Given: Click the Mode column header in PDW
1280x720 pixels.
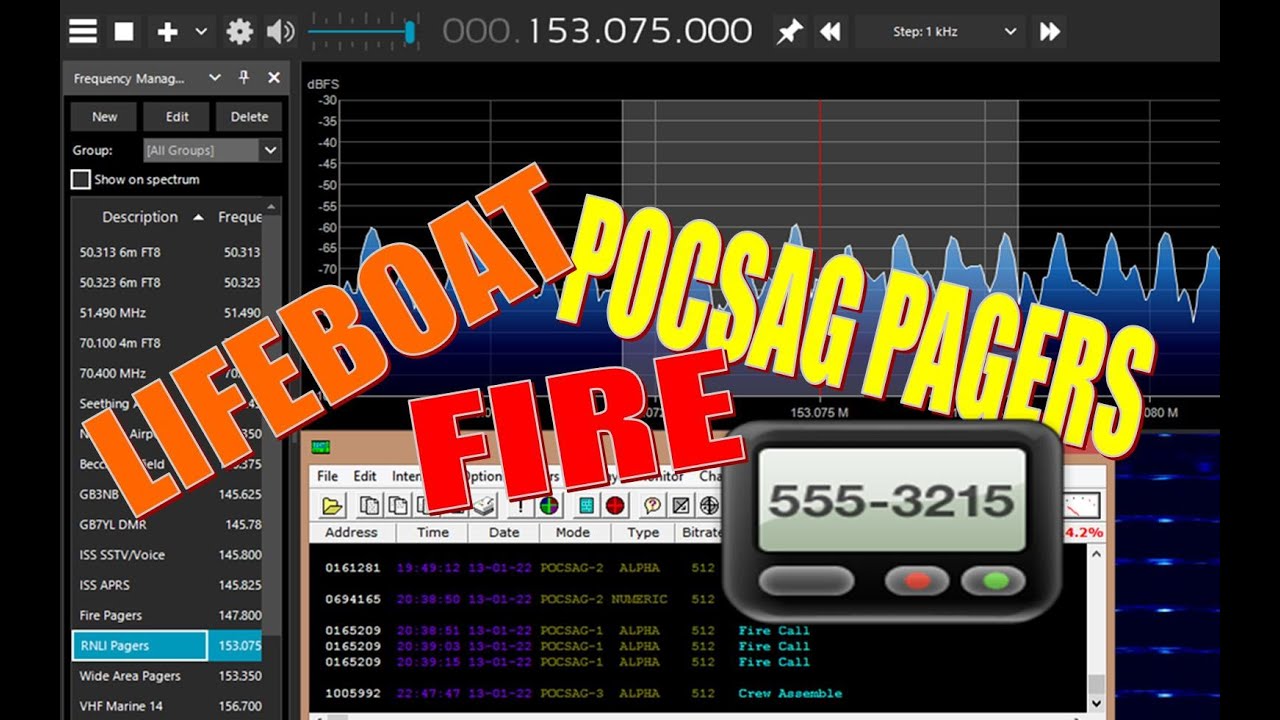Looking at the screenshot, I should pos(573,533).
